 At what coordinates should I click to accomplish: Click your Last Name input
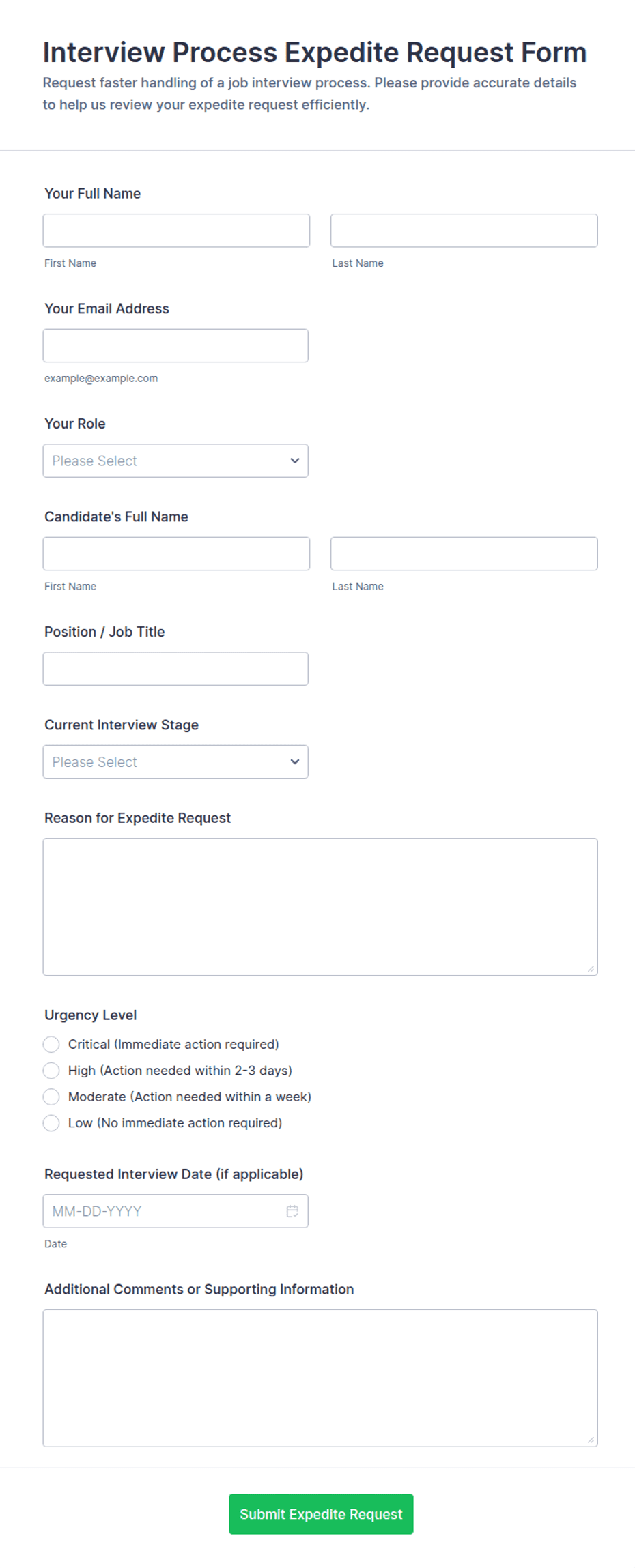[x=464, y=231]
